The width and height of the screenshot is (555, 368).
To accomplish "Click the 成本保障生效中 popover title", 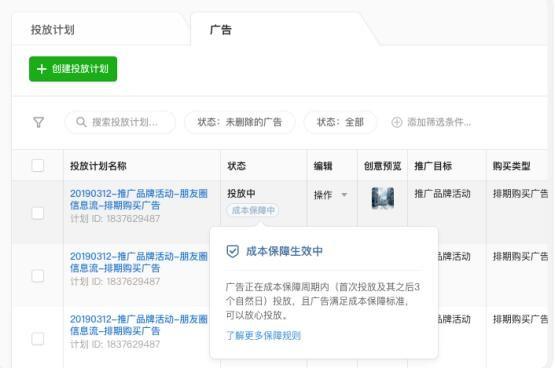I will click(x=284, y=251).
